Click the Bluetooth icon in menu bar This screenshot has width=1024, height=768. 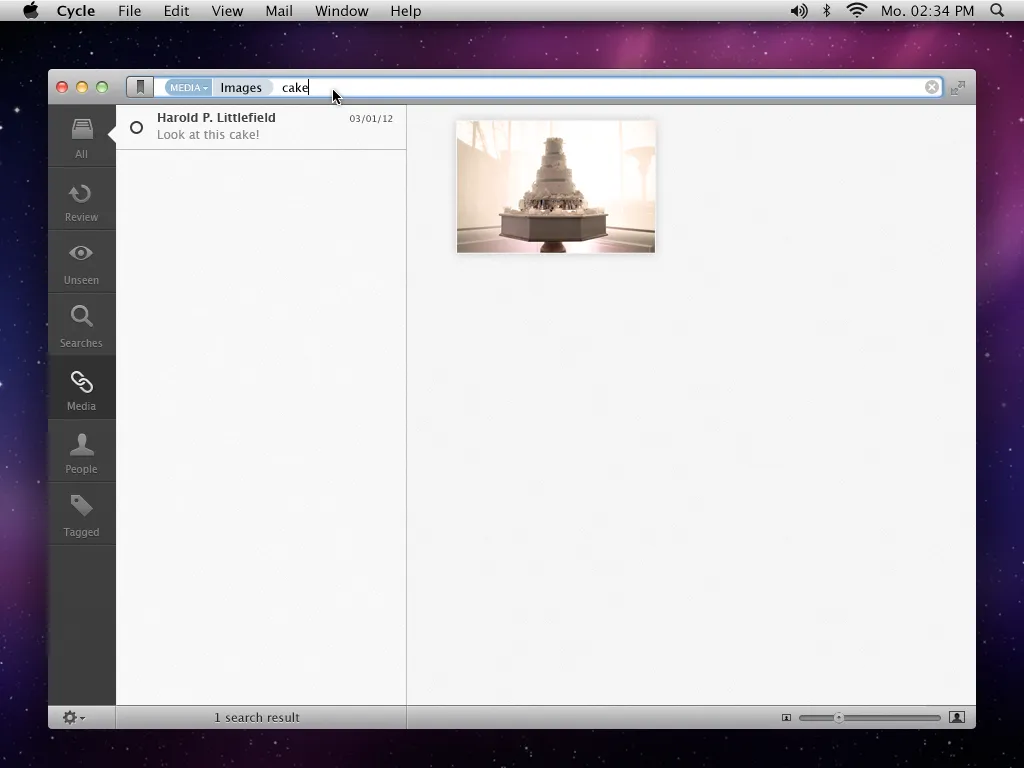[x=826, y=10]
